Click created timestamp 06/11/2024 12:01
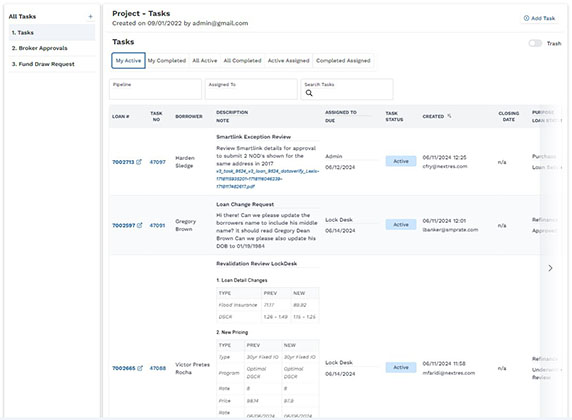572x420 pixels. click(444, 221)
